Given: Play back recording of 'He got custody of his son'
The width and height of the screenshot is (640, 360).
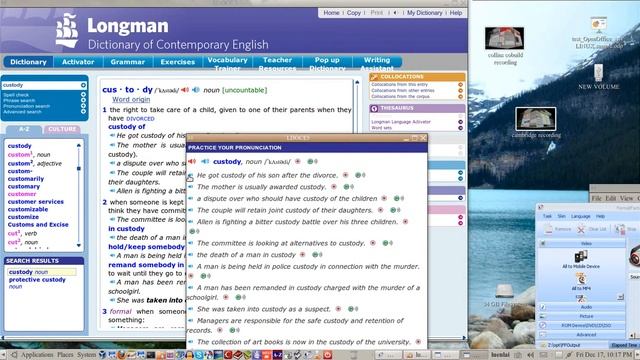Looking at the screenshot, I should click(360, 175).
